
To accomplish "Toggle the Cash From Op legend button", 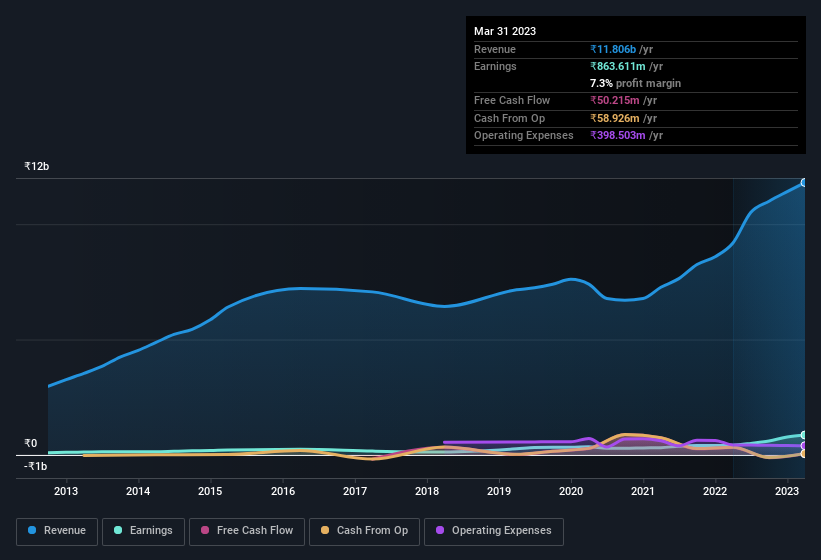I will pyautogui.click(x=364, y=531).
